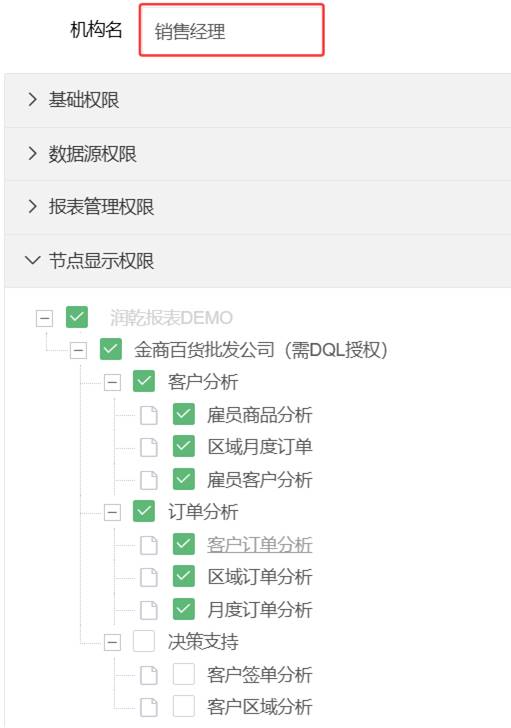
Task: Expand the 基础权限 section
Action: coord(258,100)
